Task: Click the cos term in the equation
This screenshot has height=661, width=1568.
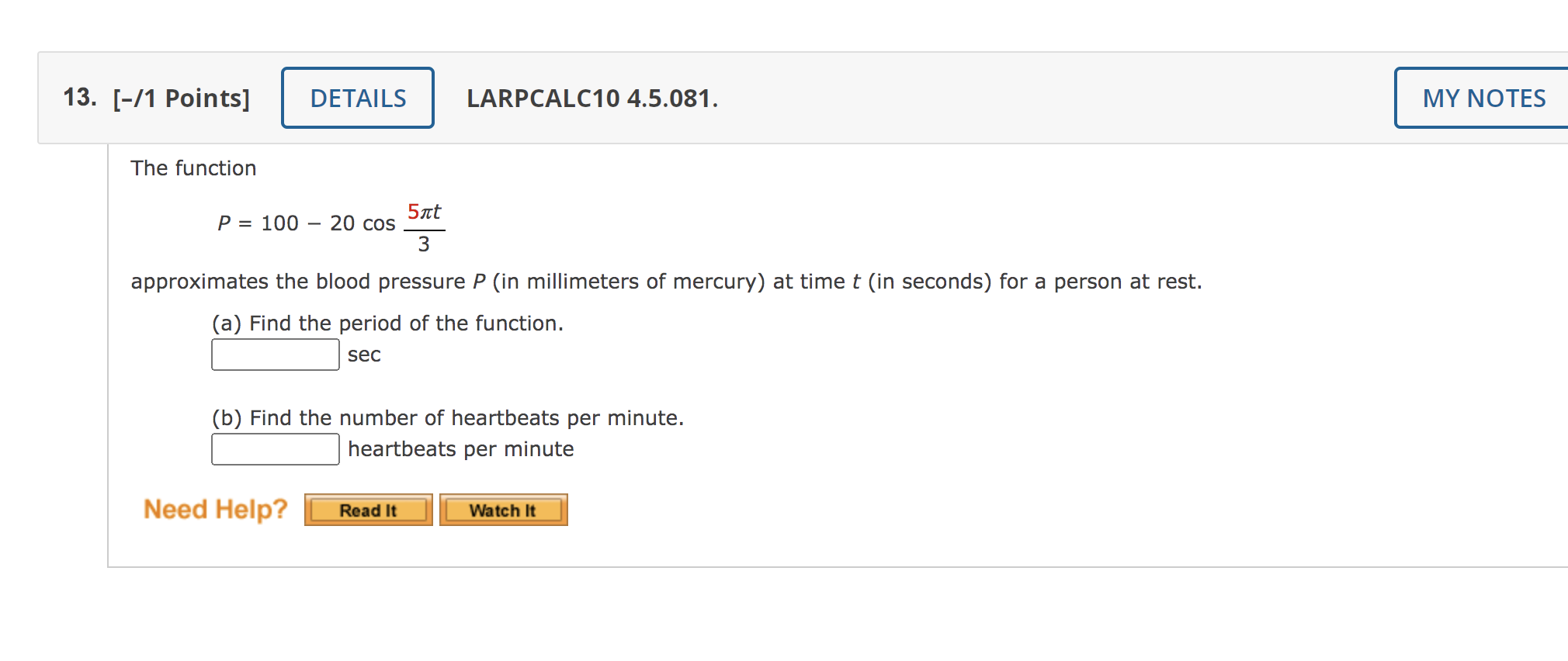Action: pos(380,224)
